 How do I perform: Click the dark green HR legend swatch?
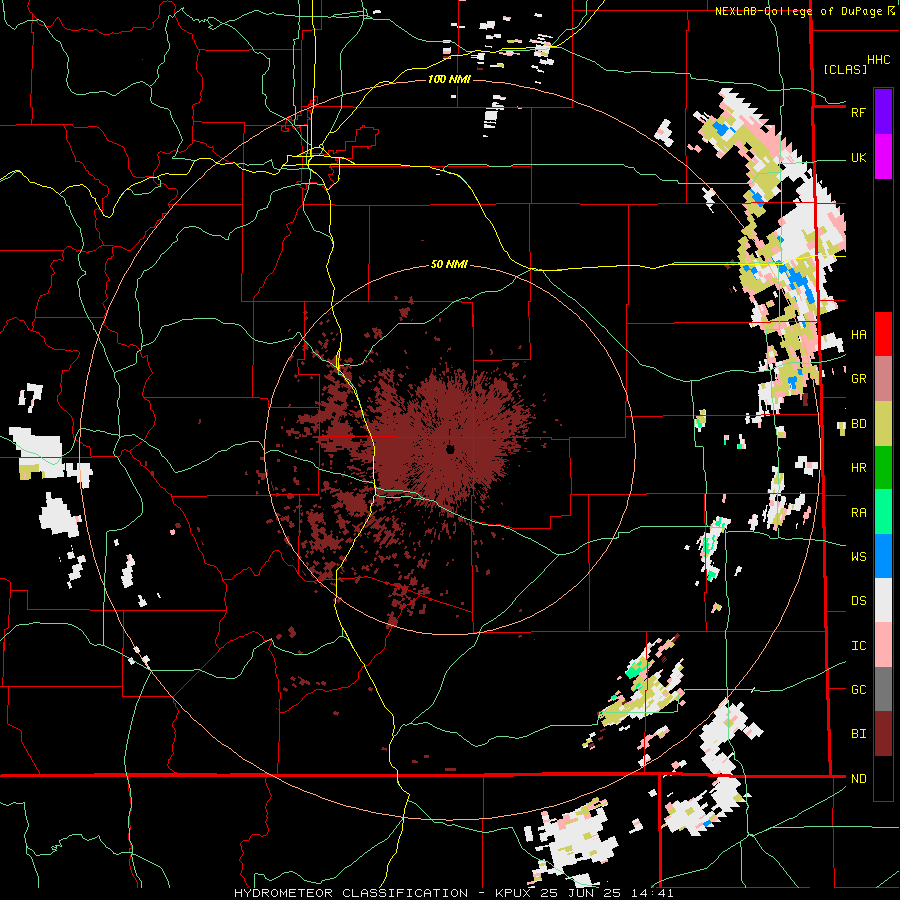883,468
